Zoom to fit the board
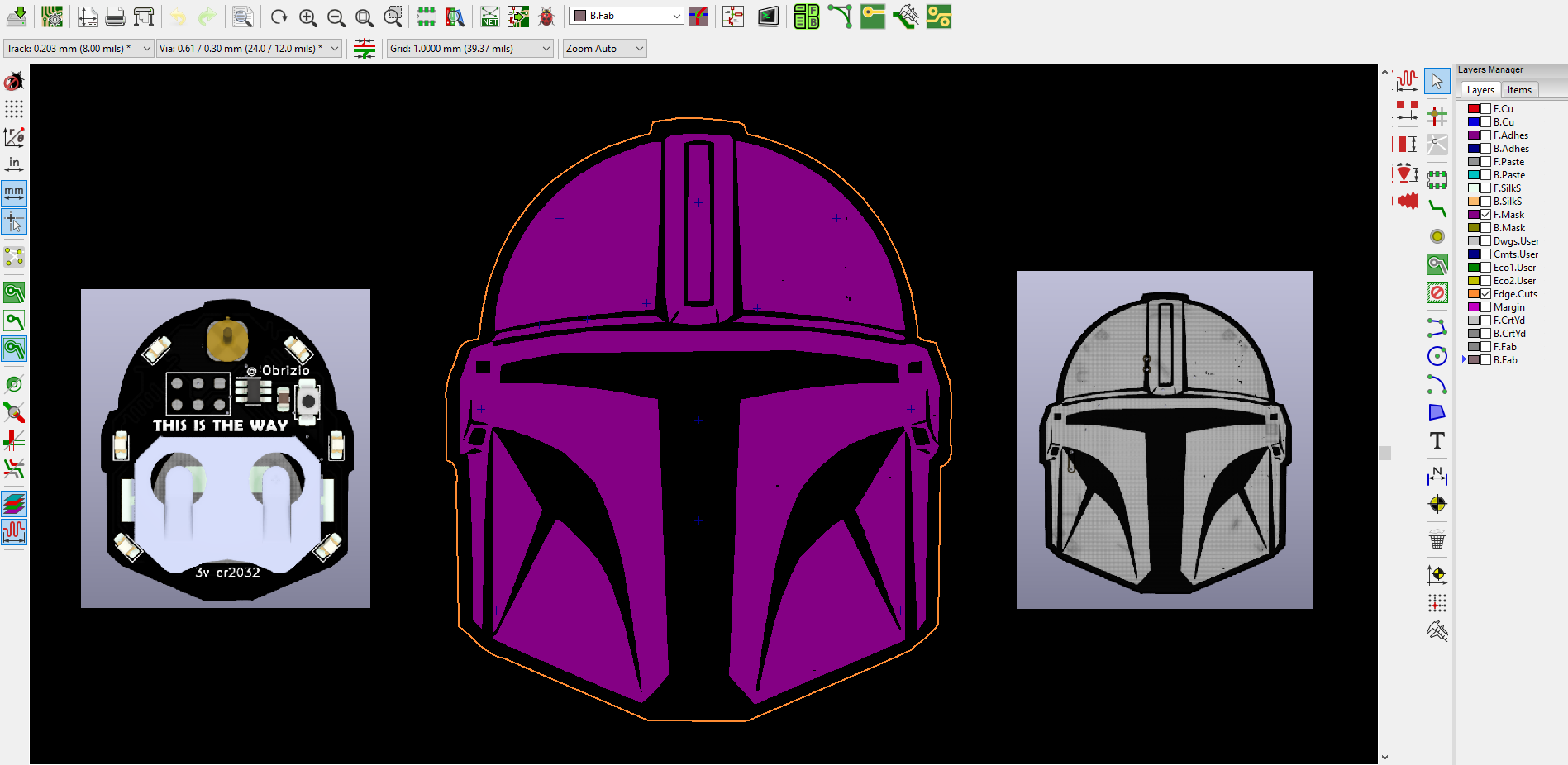 [364, 16]
